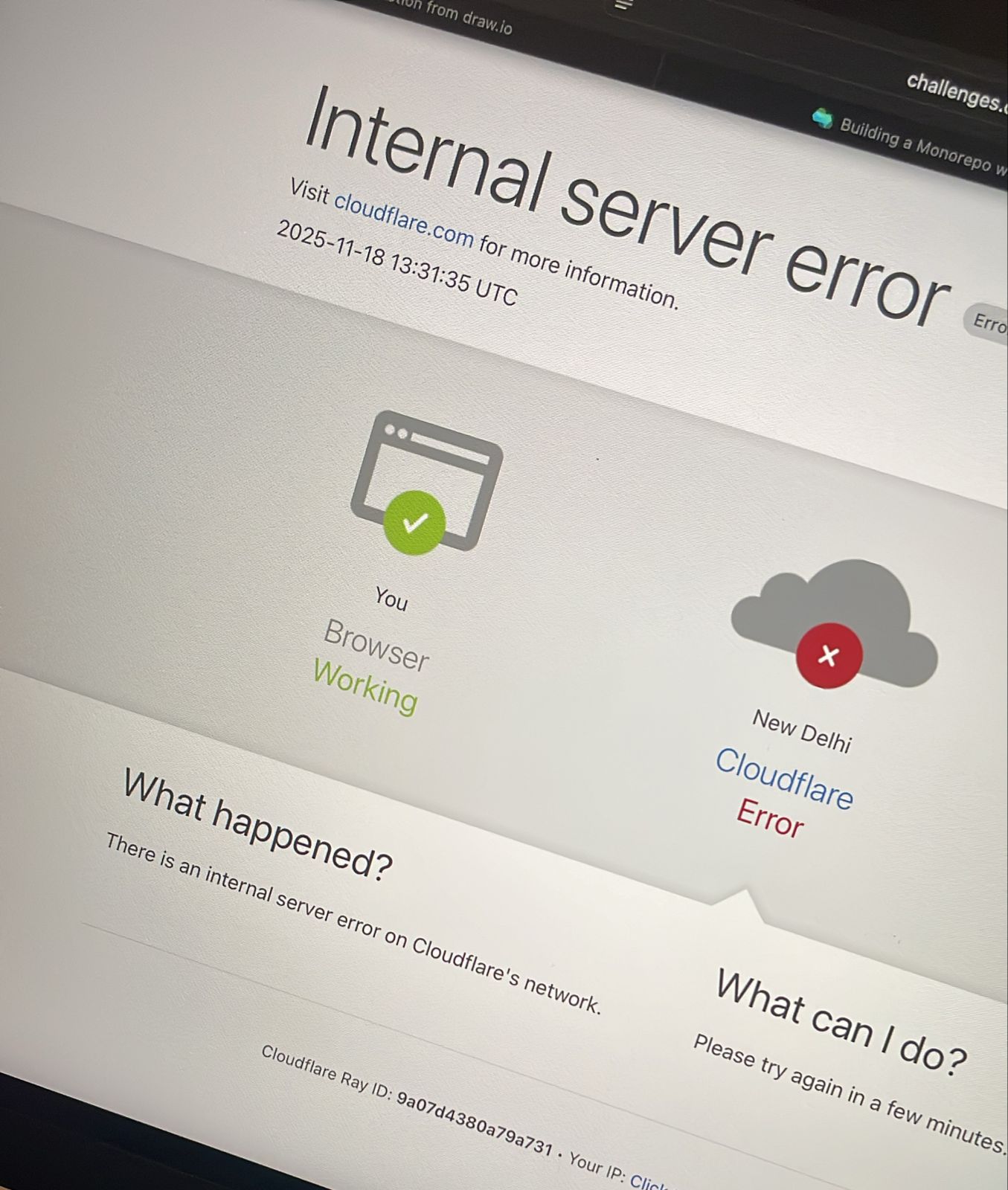Click the 2025-11-18 13:31:35 UTC timestamp
This screenshot has height=1190, width=1008.
[397, 263]
